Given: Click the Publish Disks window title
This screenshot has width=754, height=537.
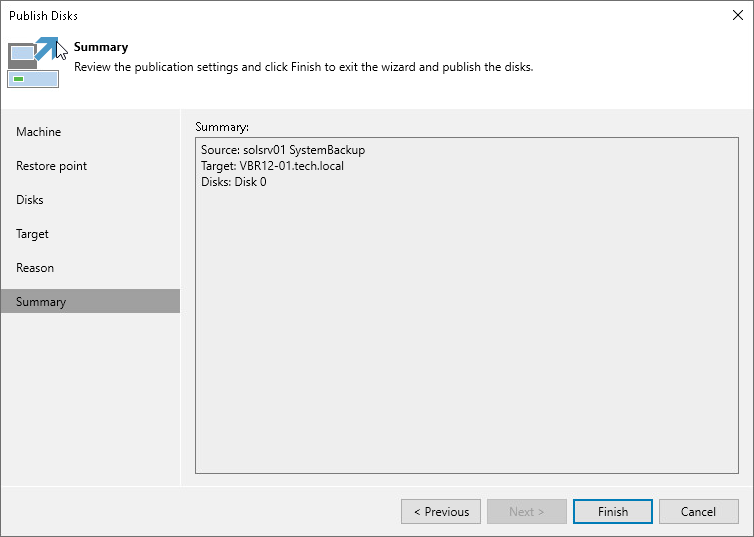Looking at the screenshot, I should click(43, 16).
